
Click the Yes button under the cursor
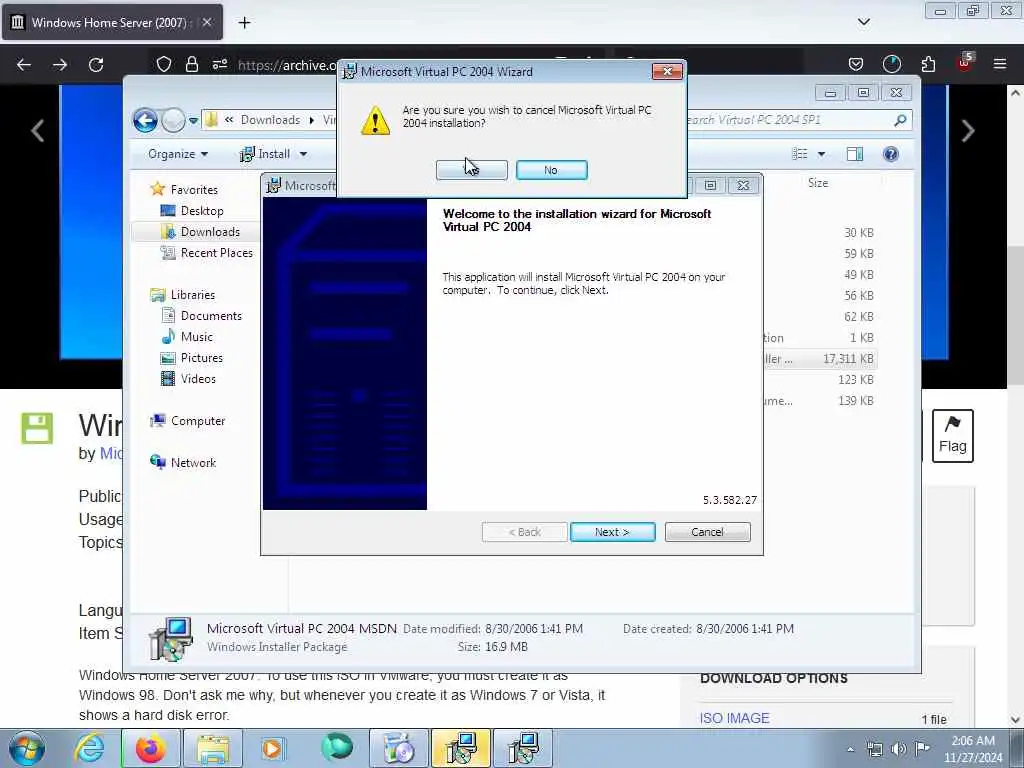(x=472, y=170)
